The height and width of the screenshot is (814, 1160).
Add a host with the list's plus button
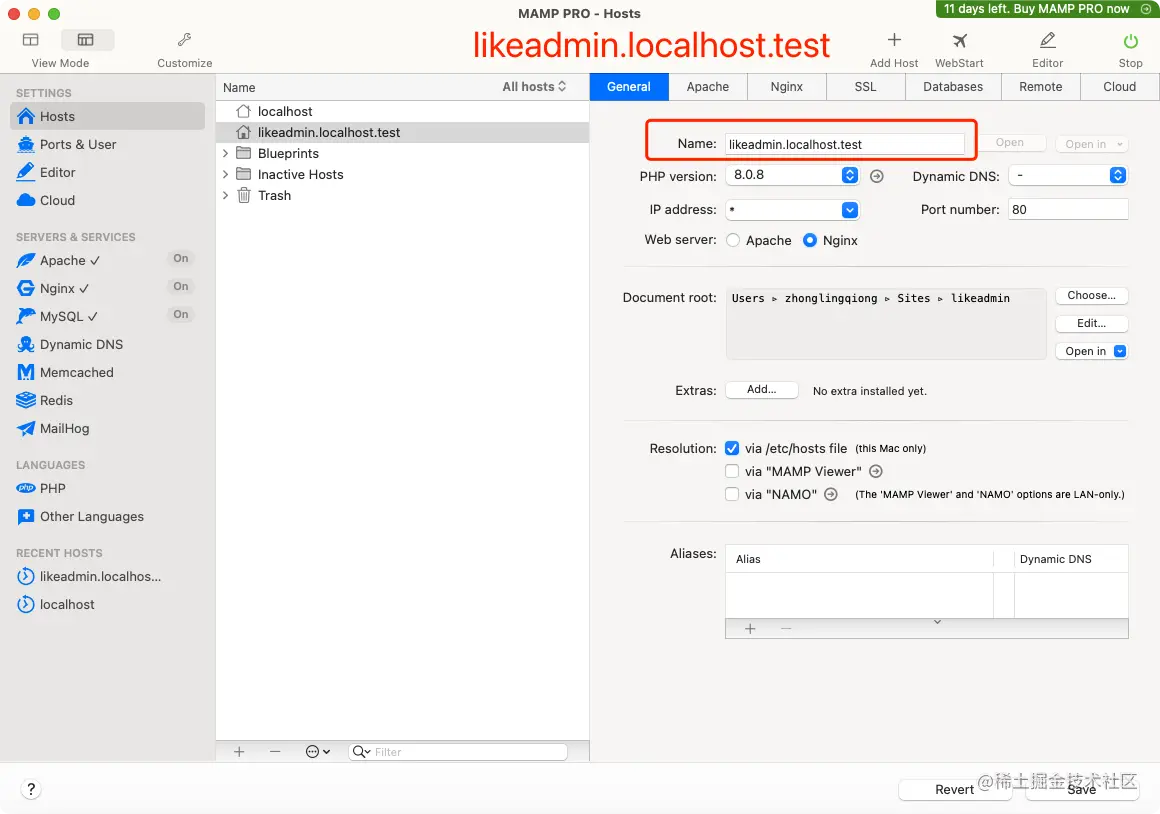tap(239, 752)
